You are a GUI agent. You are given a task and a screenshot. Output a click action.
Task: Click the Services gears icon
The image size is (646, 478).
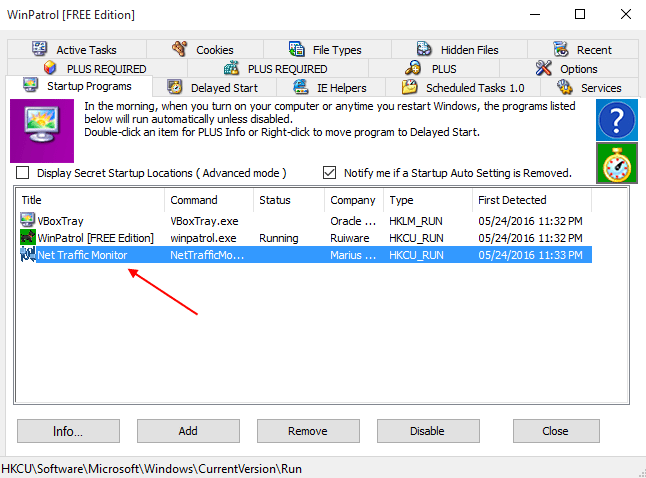click(x=564, y=87)
